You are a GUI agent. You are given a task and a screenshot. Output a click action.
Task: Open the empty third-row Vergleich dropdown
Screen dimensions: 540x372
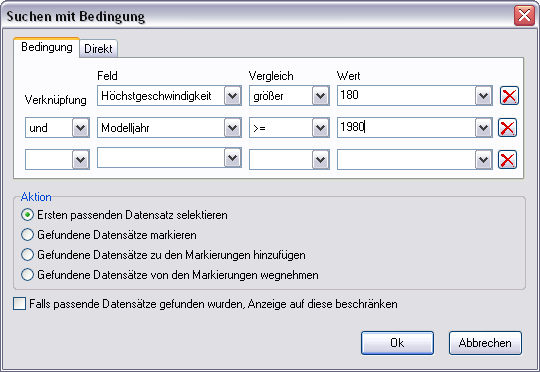(320, 159)
